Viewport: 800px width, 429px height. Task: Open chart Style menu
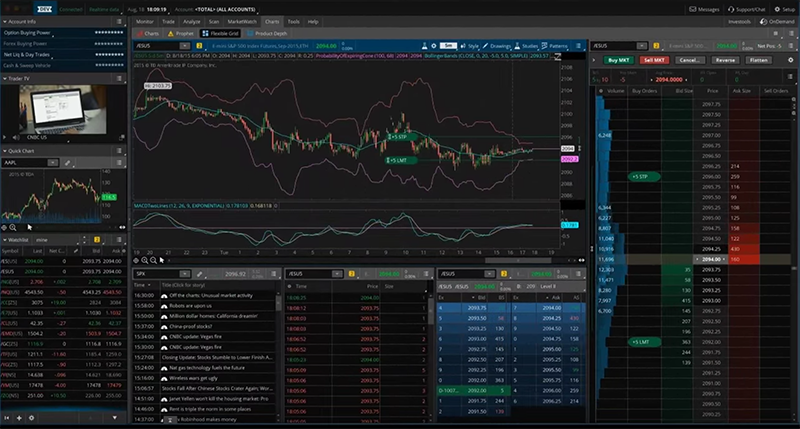click(470, 46)
